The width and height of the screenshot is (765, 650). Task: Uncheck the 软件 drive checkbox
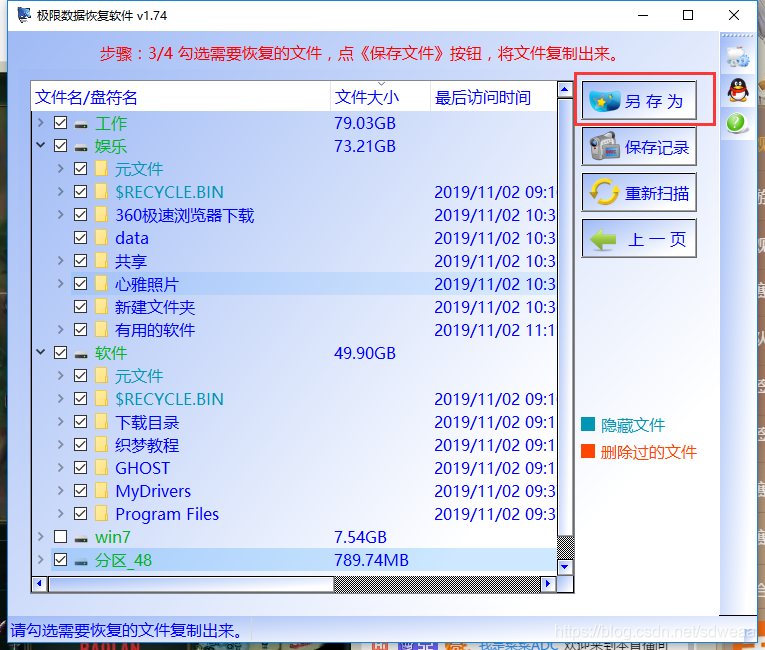click(60, 352)
